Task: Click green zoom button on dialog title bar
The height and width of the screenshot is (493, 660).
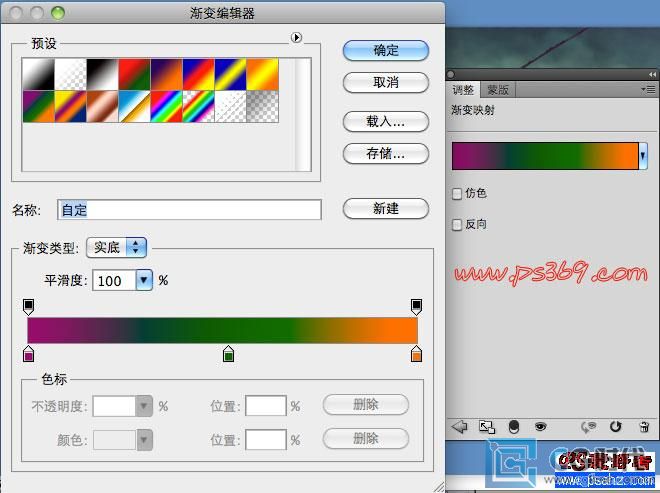Action: pyautogui.click(x=58, y=13)
